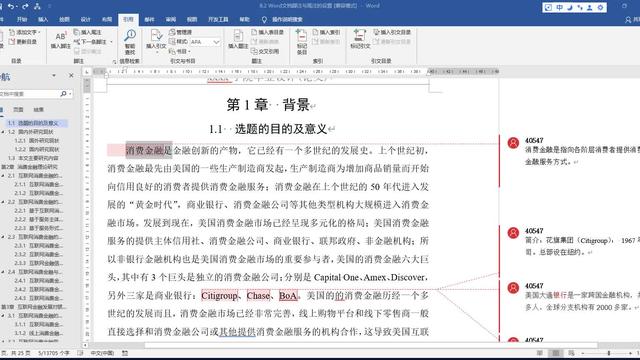Collapse the 1.2 国内外研究现状 heading
The width and height of the screenshot is (640, 360).
point(3,132)
